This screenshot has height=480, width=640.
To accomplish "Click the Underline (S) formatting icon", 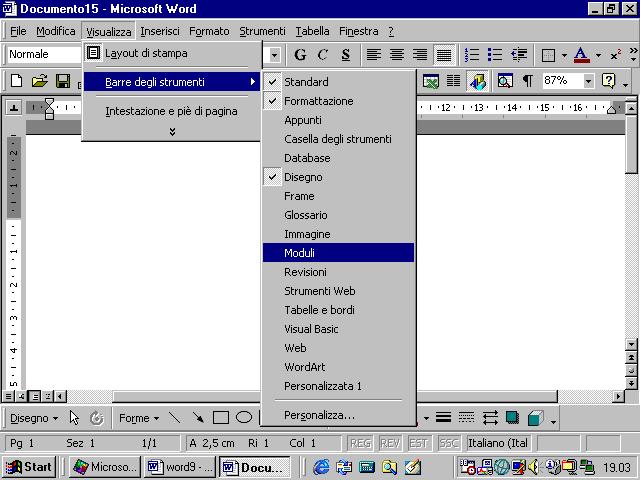I will 346,54.
